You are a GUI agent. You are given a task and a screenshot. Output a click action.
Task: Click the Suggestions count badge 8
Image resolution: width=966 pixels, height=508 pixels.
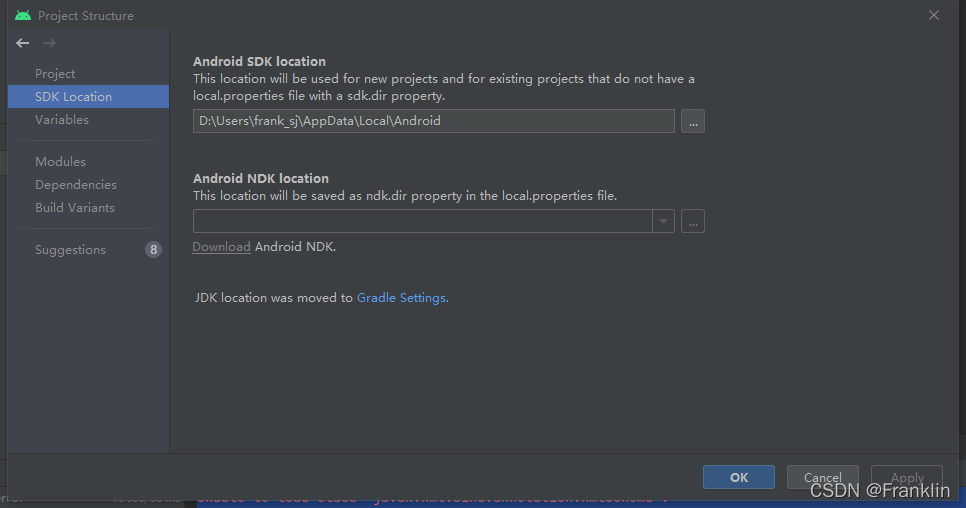[153, 249]
